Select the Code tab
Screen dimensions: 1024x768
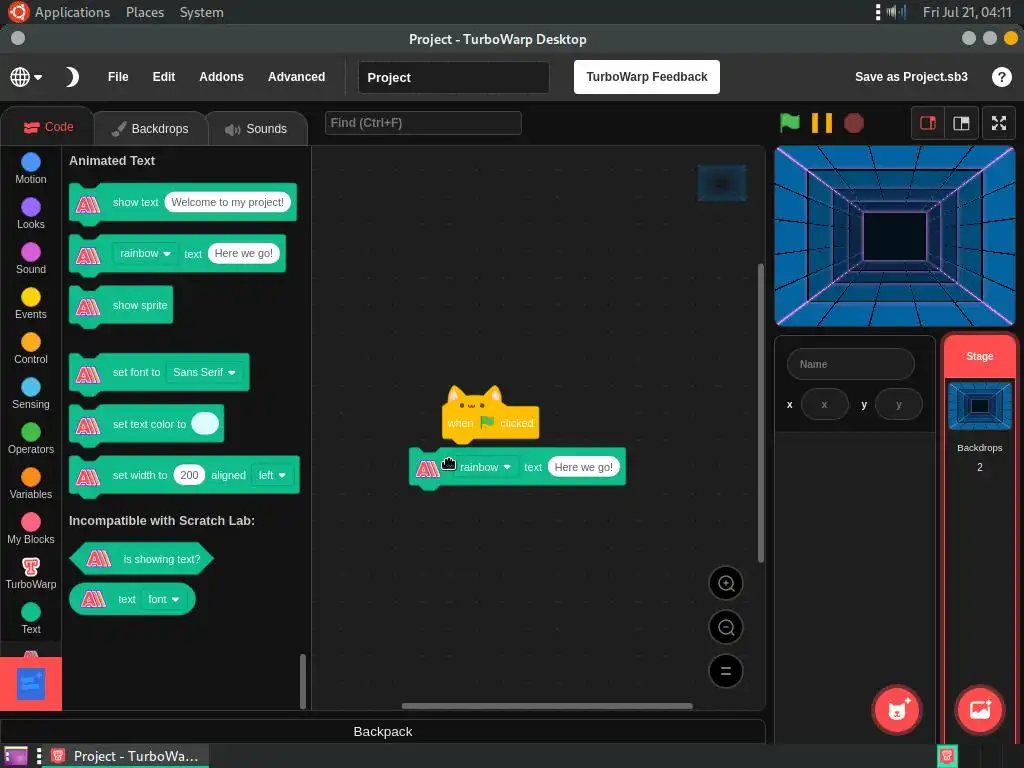(49, 127)
